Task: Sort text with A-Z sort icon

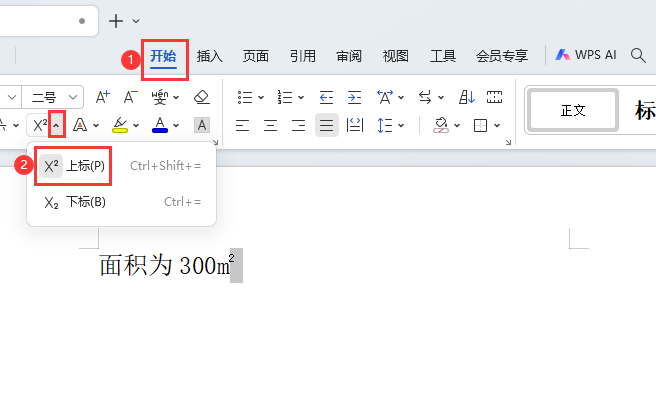Action: coord(466,97)
